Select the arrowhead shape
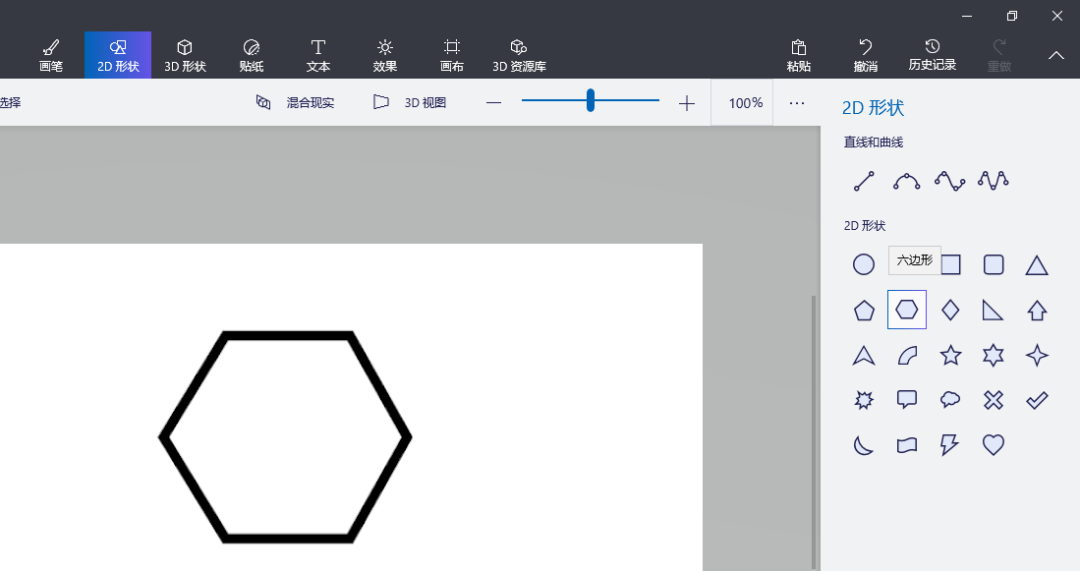The width and height of the screenshot is (1080, 571). [864, 355]
